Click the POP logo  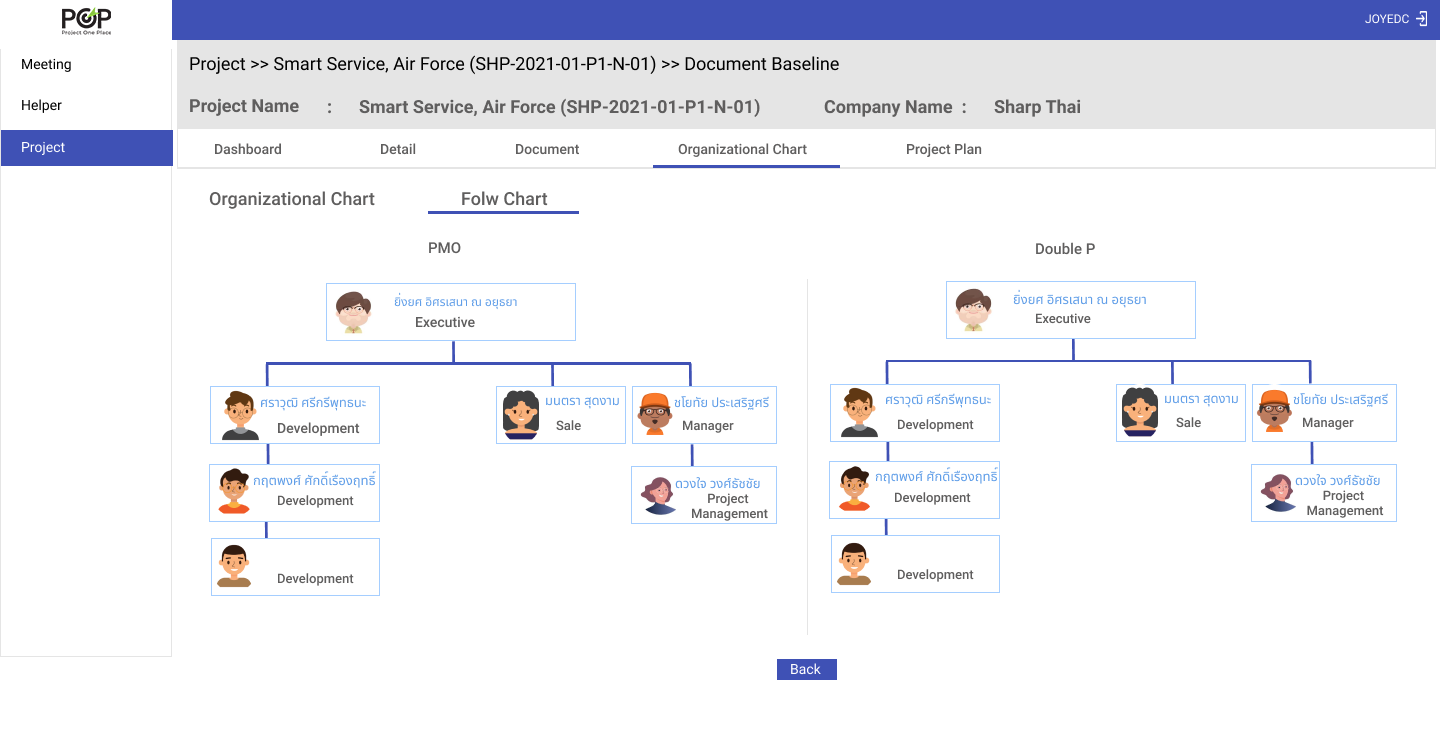[x=86, y=20]
